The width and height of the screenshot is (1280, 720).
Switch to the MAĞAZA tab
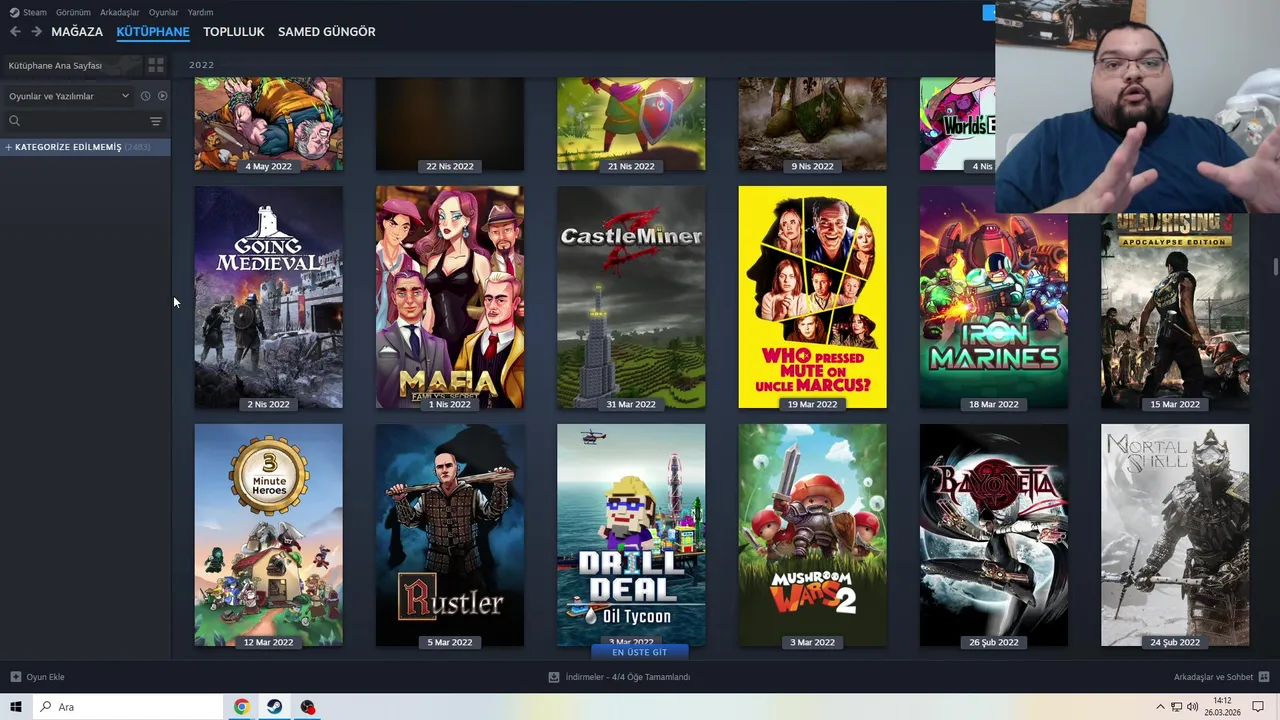[x=77, y=32]
